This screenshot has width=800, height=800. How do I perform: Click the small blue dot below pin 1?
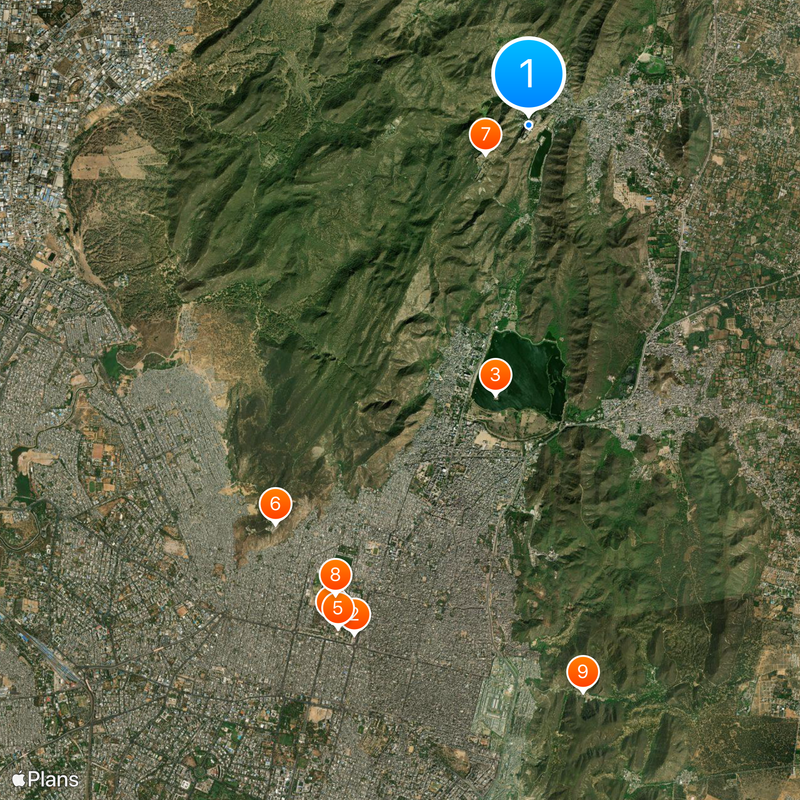[527, 125]
